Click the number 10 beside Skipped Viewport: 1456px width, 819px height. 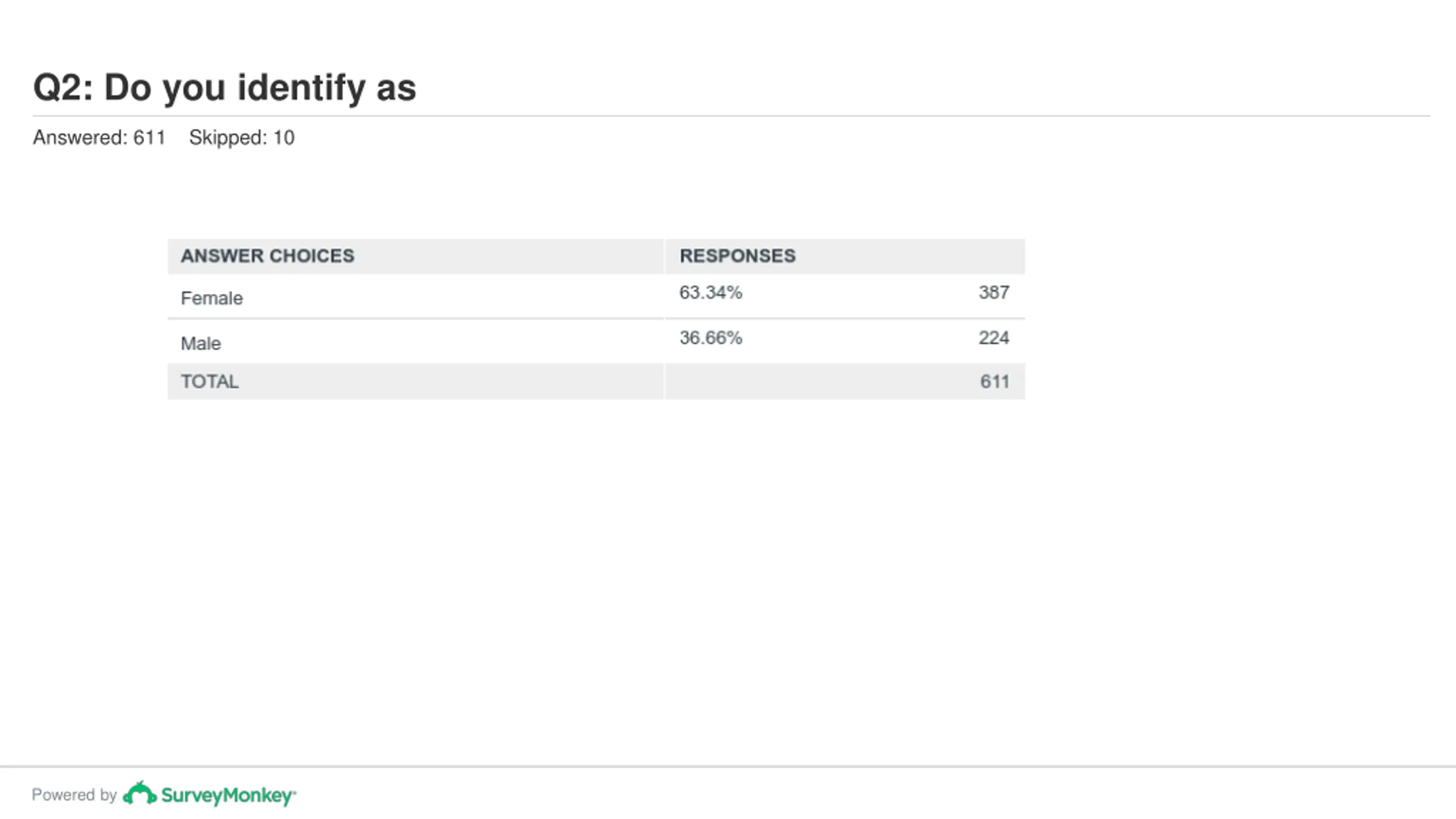coord(284,138)
